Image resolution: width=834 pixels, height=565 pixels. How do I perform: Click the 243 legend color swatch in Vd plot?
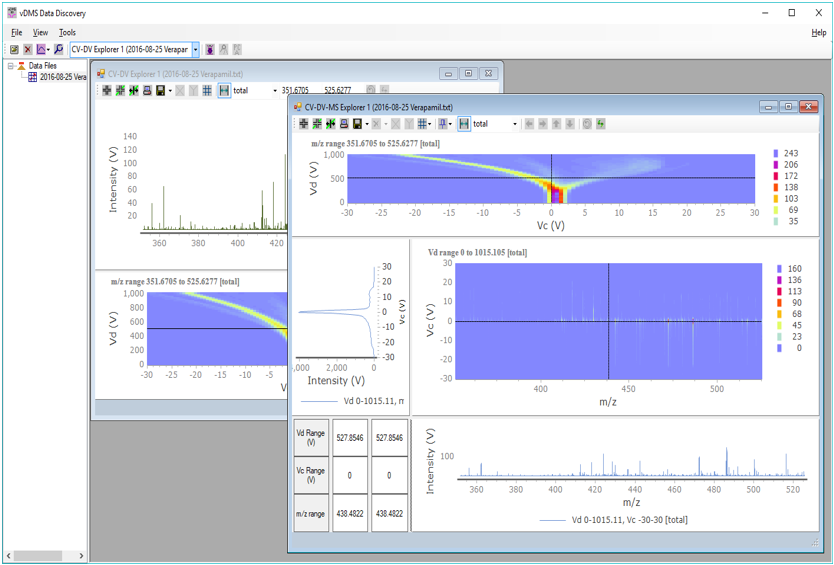pos(776,153)
